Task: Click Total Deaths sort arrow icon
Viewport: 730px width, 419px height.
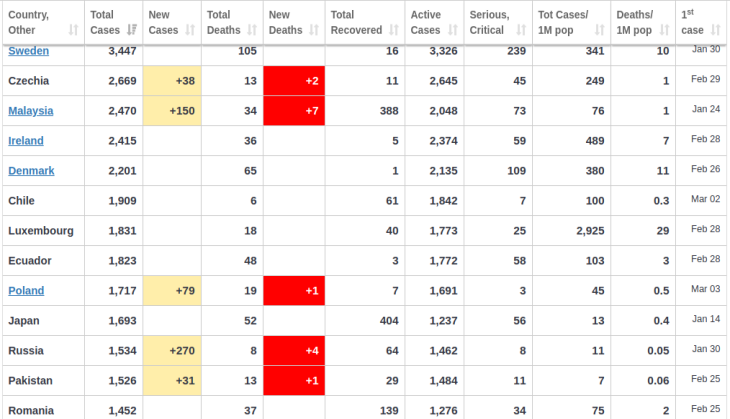Action: (252, 30)
